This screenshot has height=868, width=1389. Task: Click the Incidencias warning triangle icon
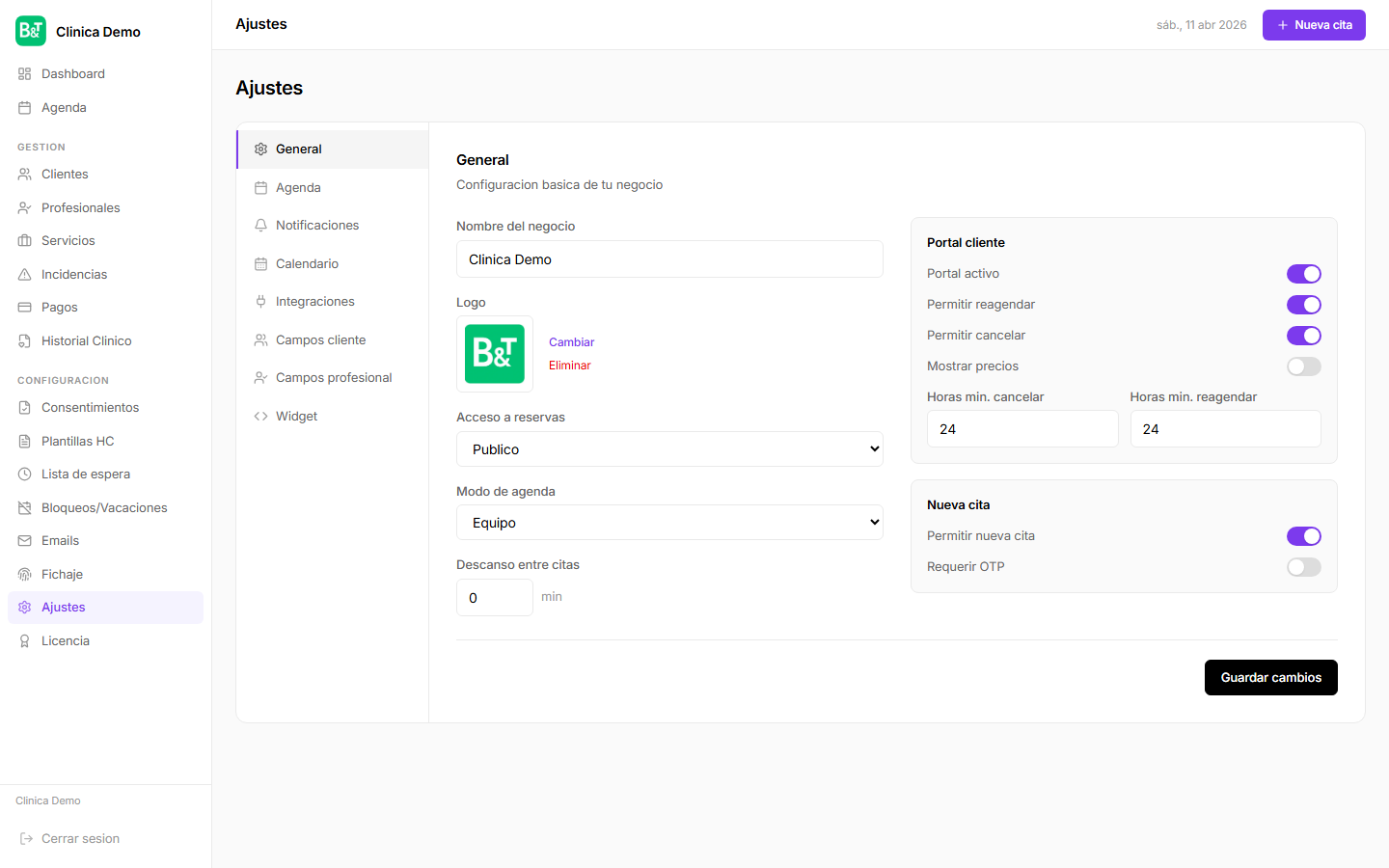(25, 275)
